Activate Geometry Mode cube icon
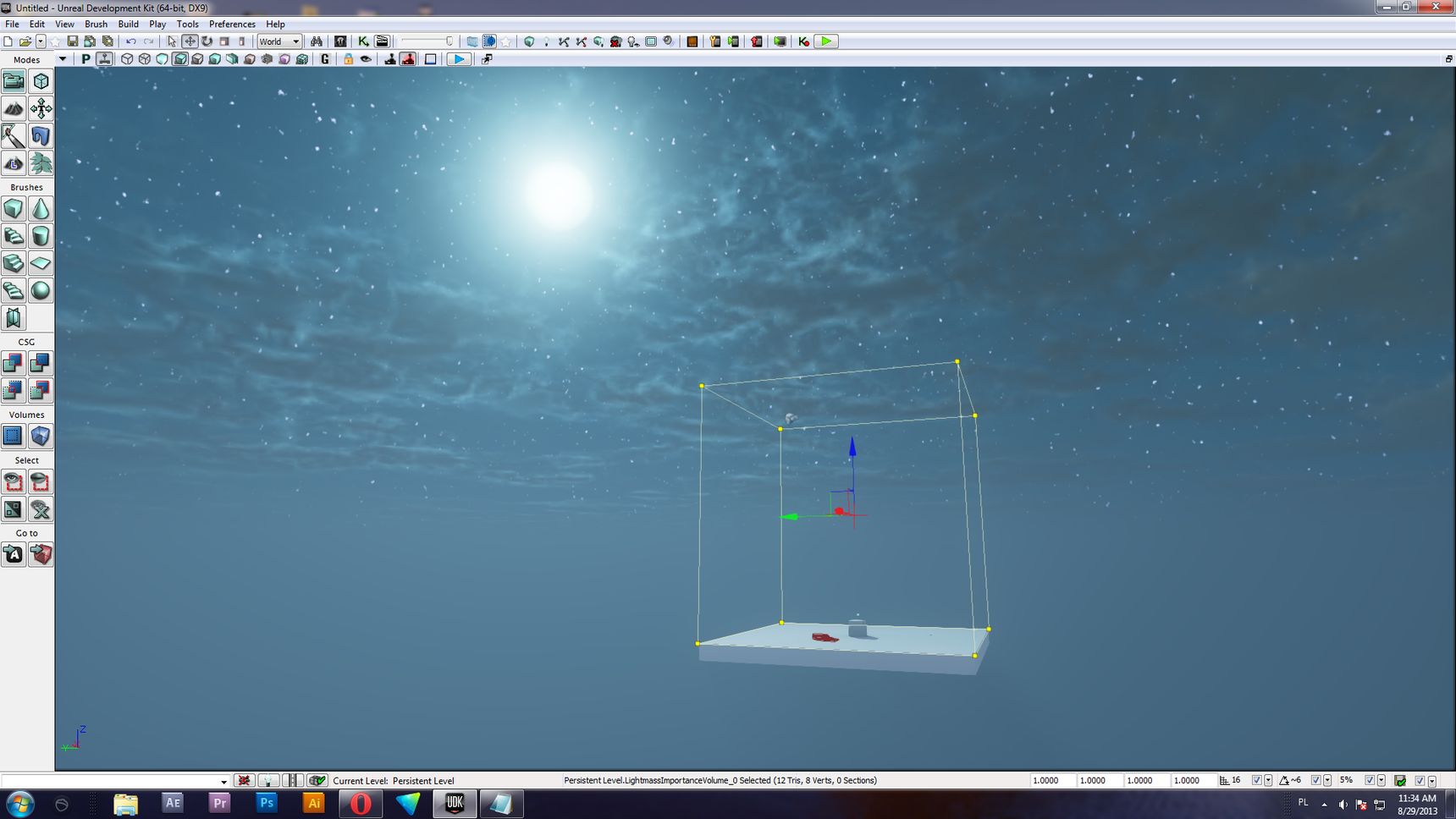Viewport: 1456px width, 819px height. [x=41, y=81]
